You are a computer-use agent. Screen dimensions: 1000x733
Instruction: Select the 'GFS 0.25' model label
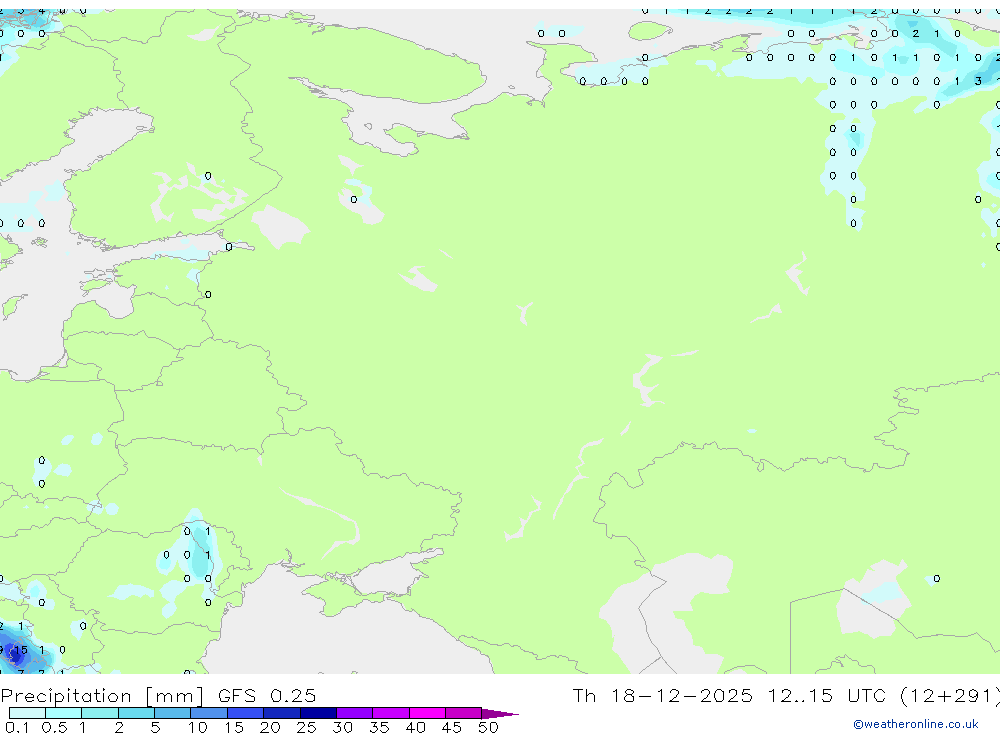coord(267,695)
